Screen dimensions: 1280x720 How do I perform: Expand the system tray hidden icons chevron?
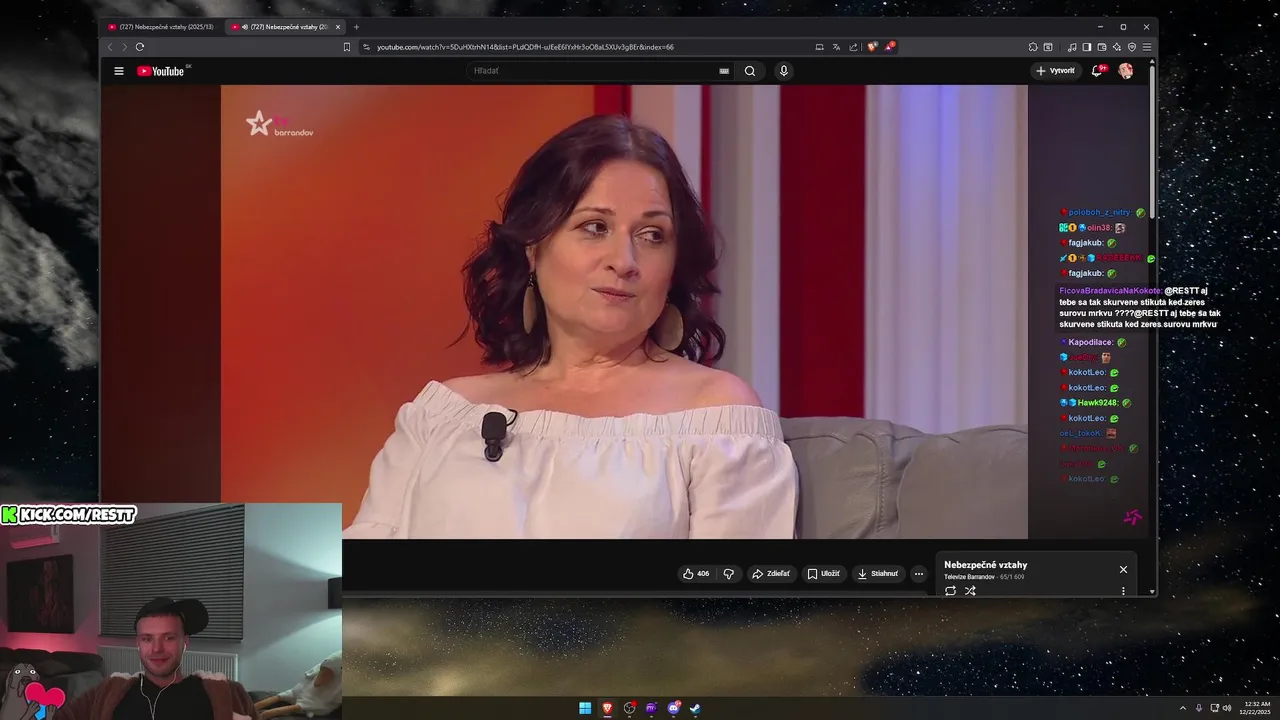point(1183,708)
